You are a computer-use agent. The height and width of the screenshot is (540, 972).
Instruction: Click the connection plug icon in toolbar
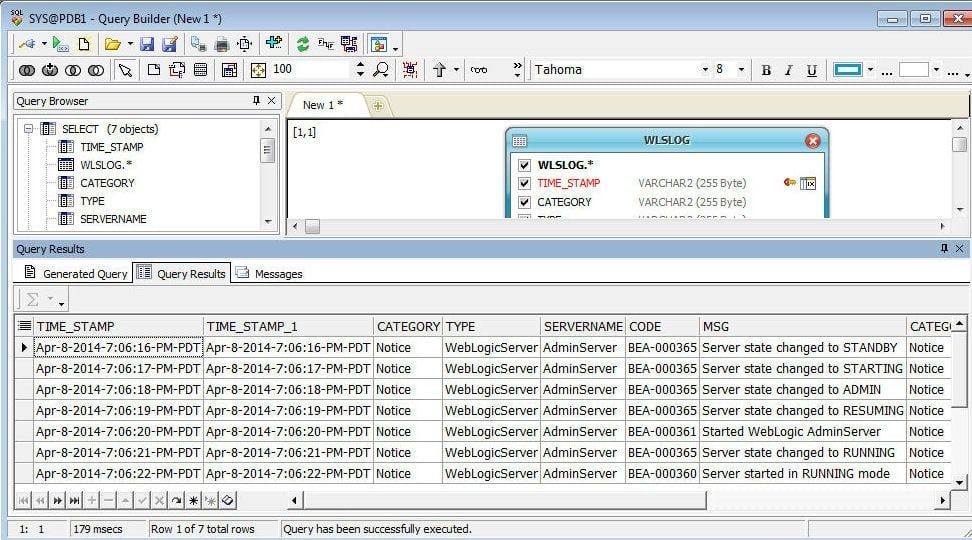click(x=27, y=44)
